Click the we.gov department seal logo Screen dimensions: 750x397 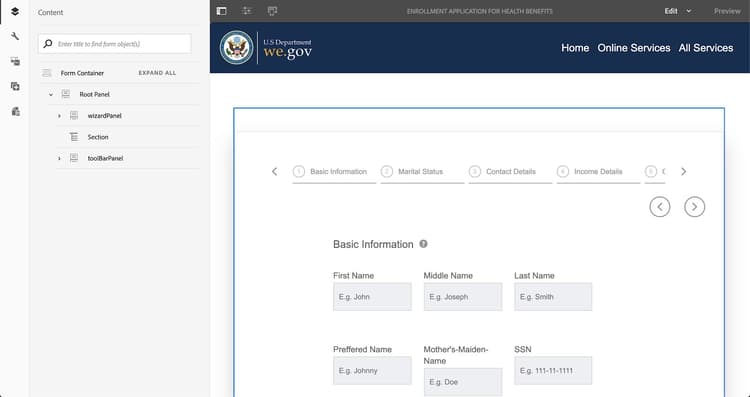pos(236,48)
